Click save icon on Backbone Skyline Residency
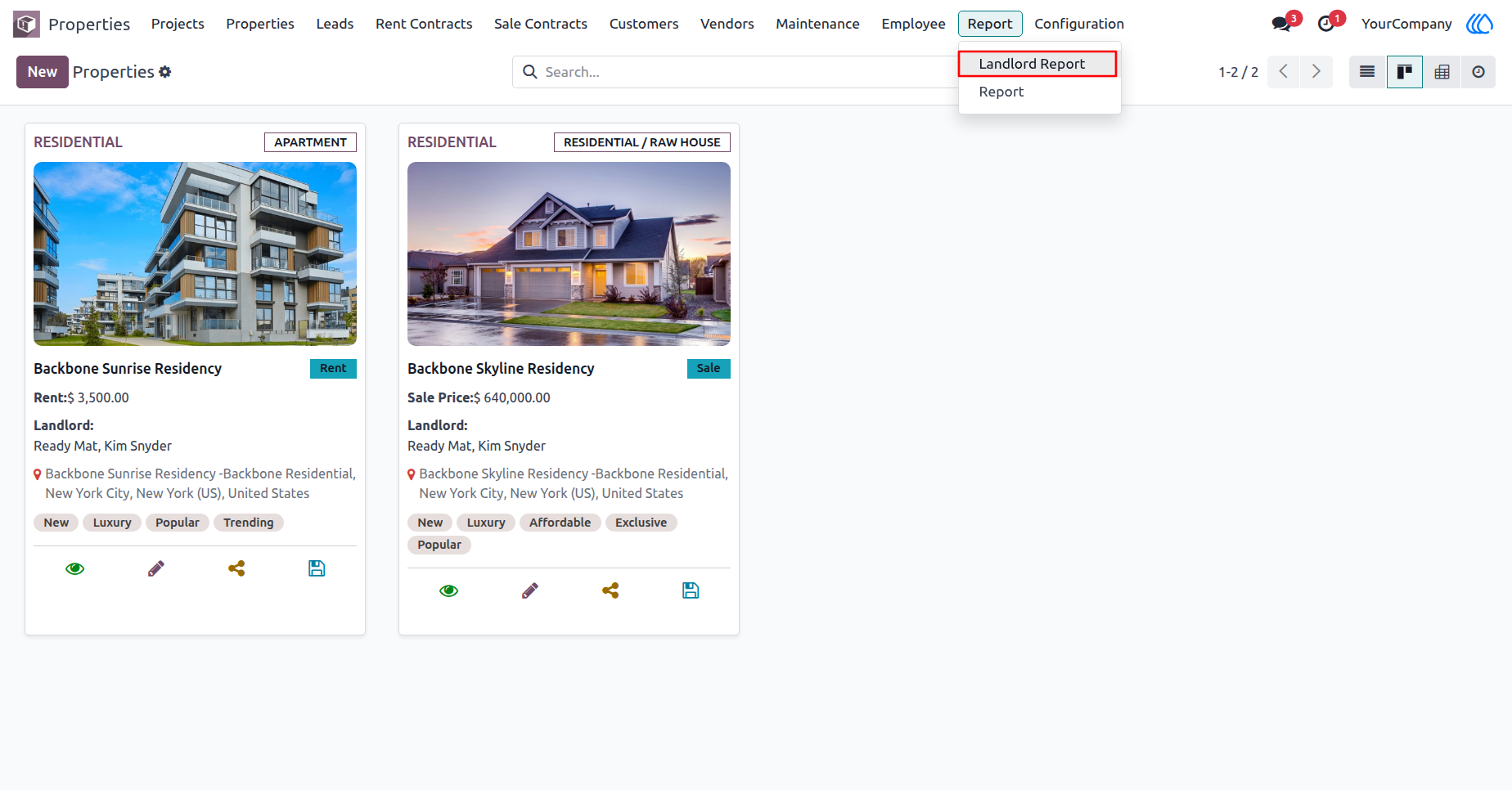This screenshot has height=790, width=1512. (691, 590)
